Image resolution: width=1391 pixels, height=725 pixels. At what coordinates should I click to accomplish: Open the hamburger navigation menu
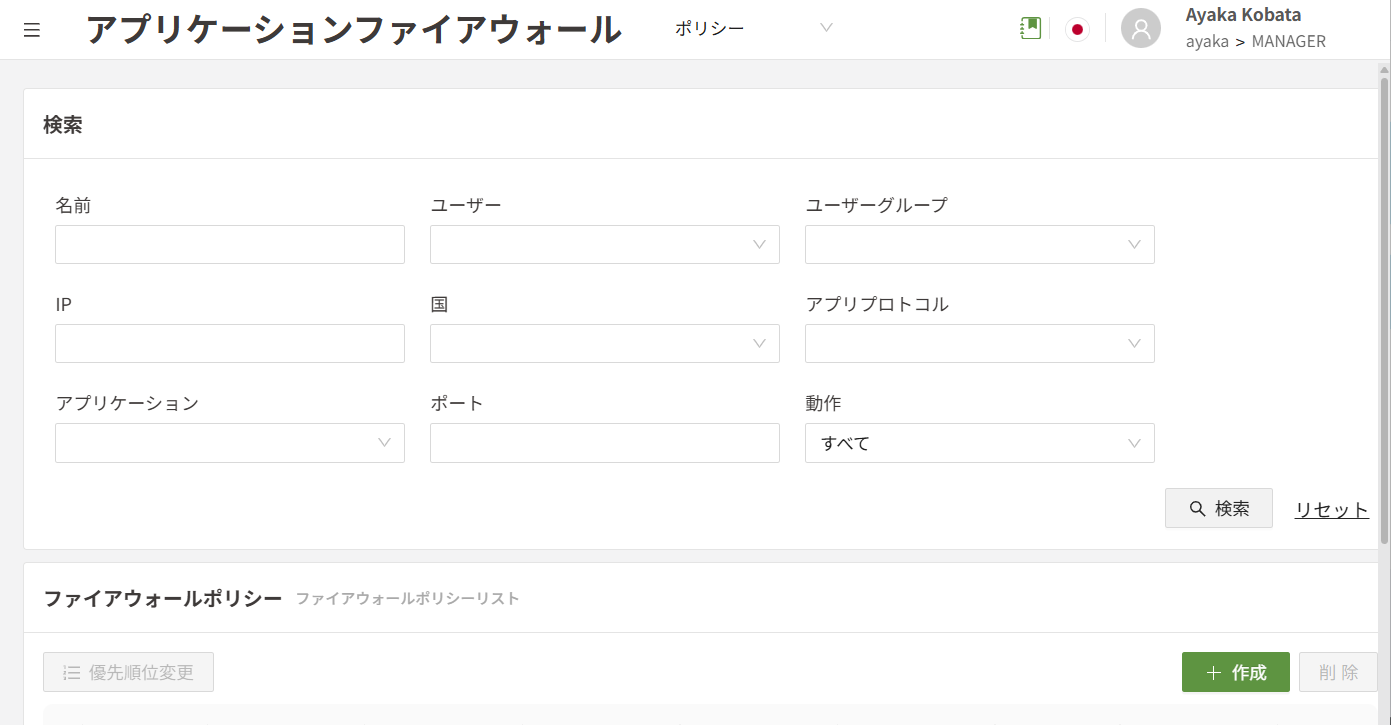tap(32, 30)
